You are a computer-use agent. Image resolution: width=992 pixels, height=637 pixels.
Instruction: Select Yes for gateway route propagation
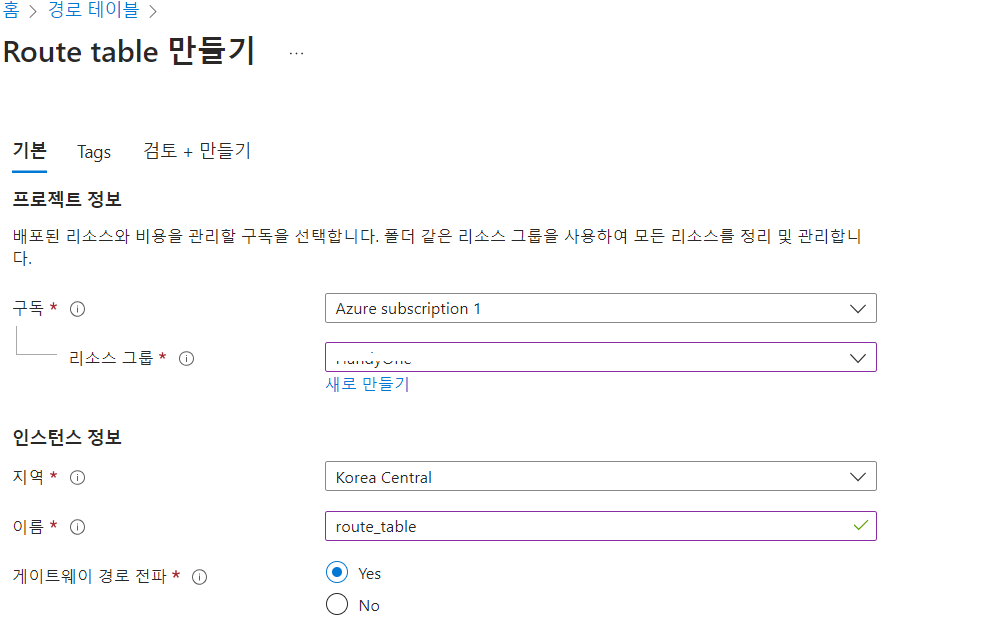pos(337,572)
